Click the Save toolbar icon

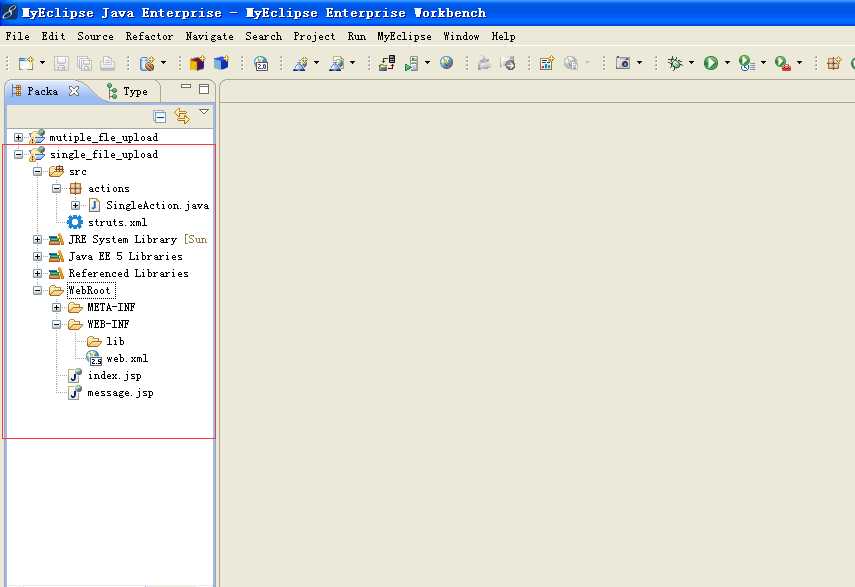point(61,63)
